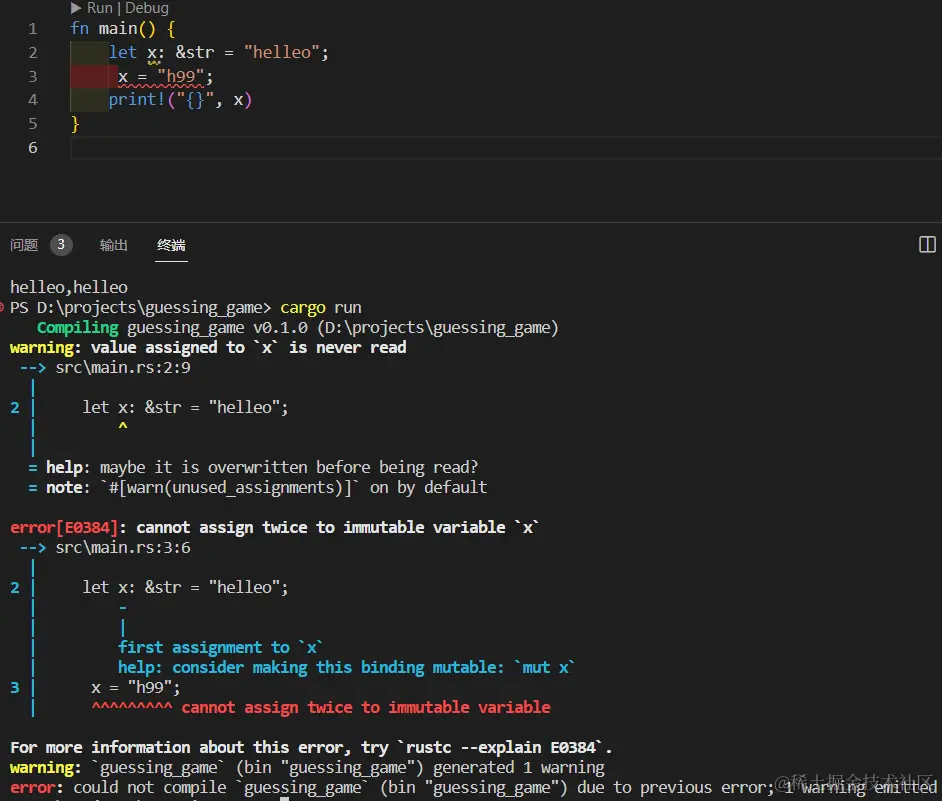The image size is (942, 801).
Task: Click the problems count badge showing 3
Action: coord(61,245)
